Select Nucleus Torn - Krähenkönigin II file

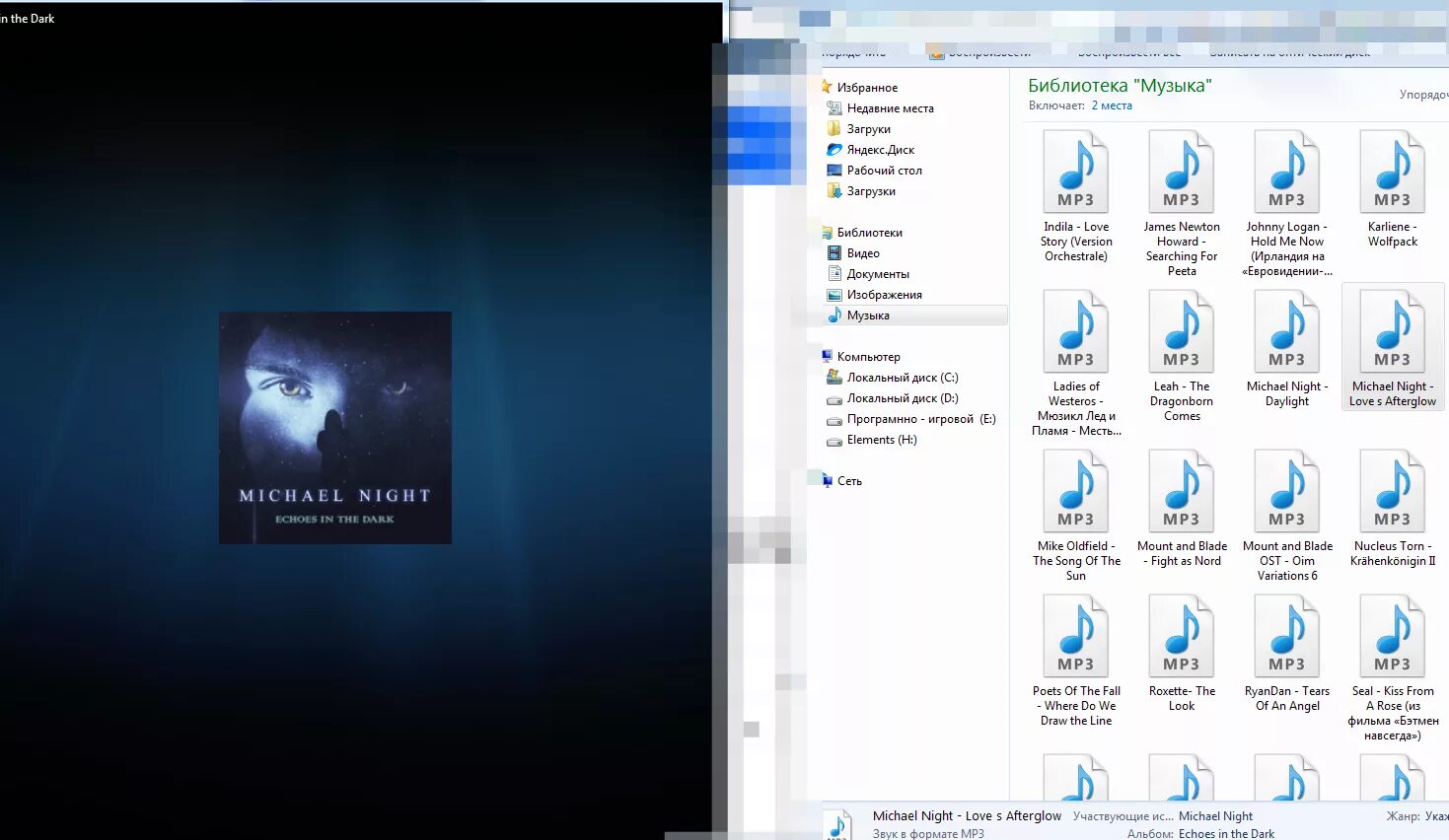coord(1393,508)
